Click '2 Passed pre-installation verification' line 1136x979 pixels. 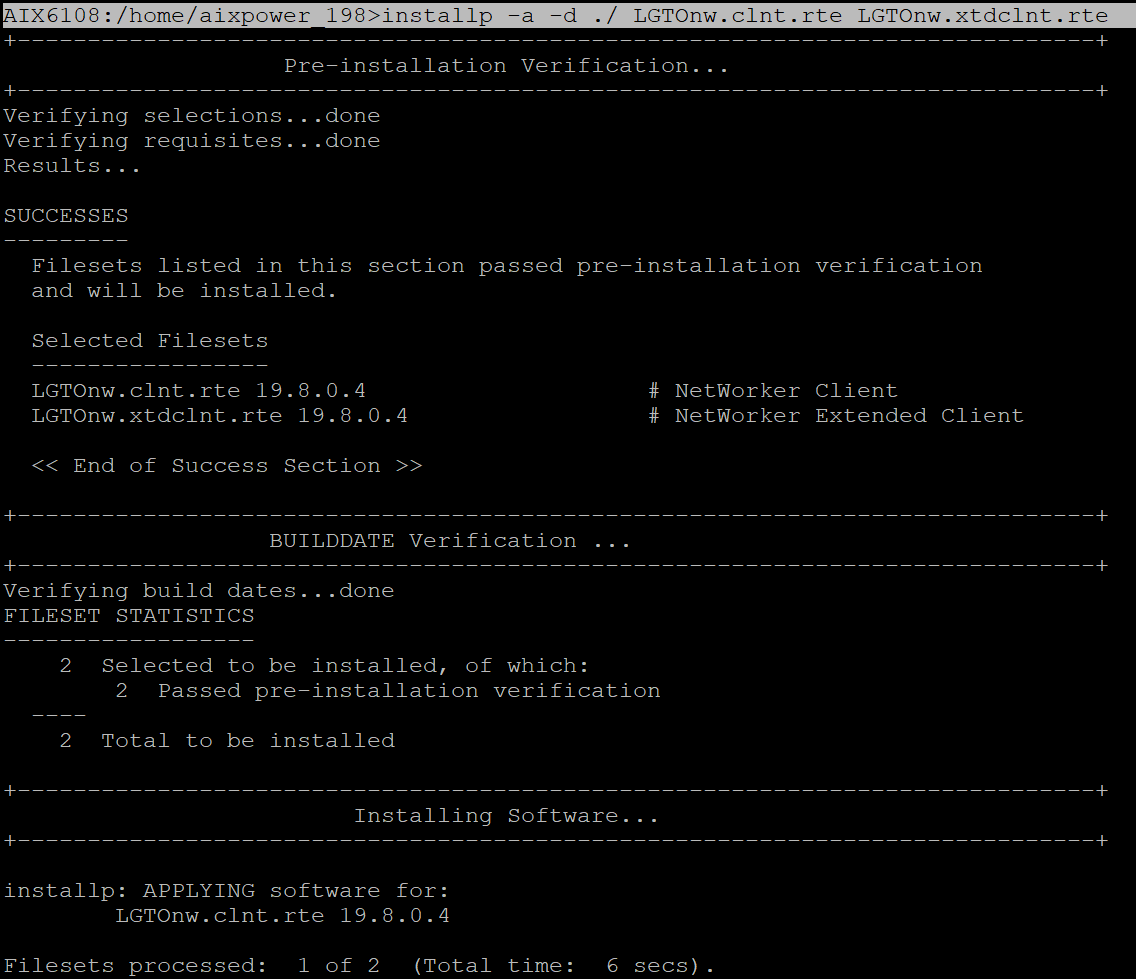[x=388, y=691]
